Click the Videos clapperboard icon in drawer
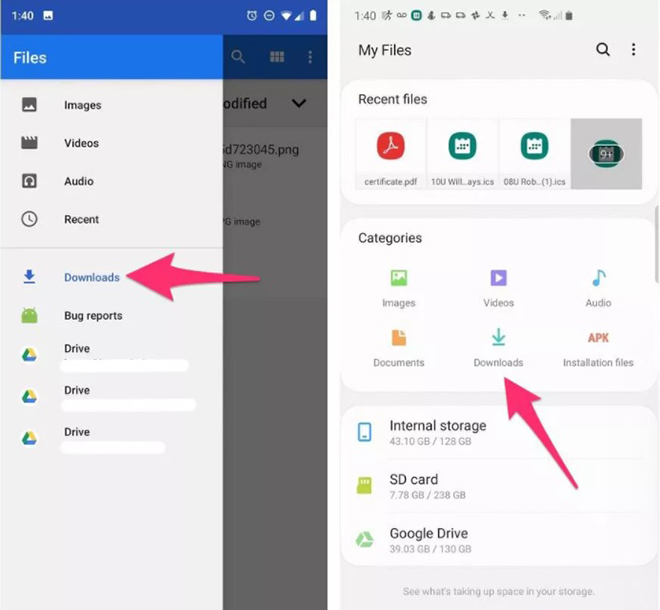Image resolution: width=660 pixels, height=610 pixels. pyautogui.click(x=29, y=143)
